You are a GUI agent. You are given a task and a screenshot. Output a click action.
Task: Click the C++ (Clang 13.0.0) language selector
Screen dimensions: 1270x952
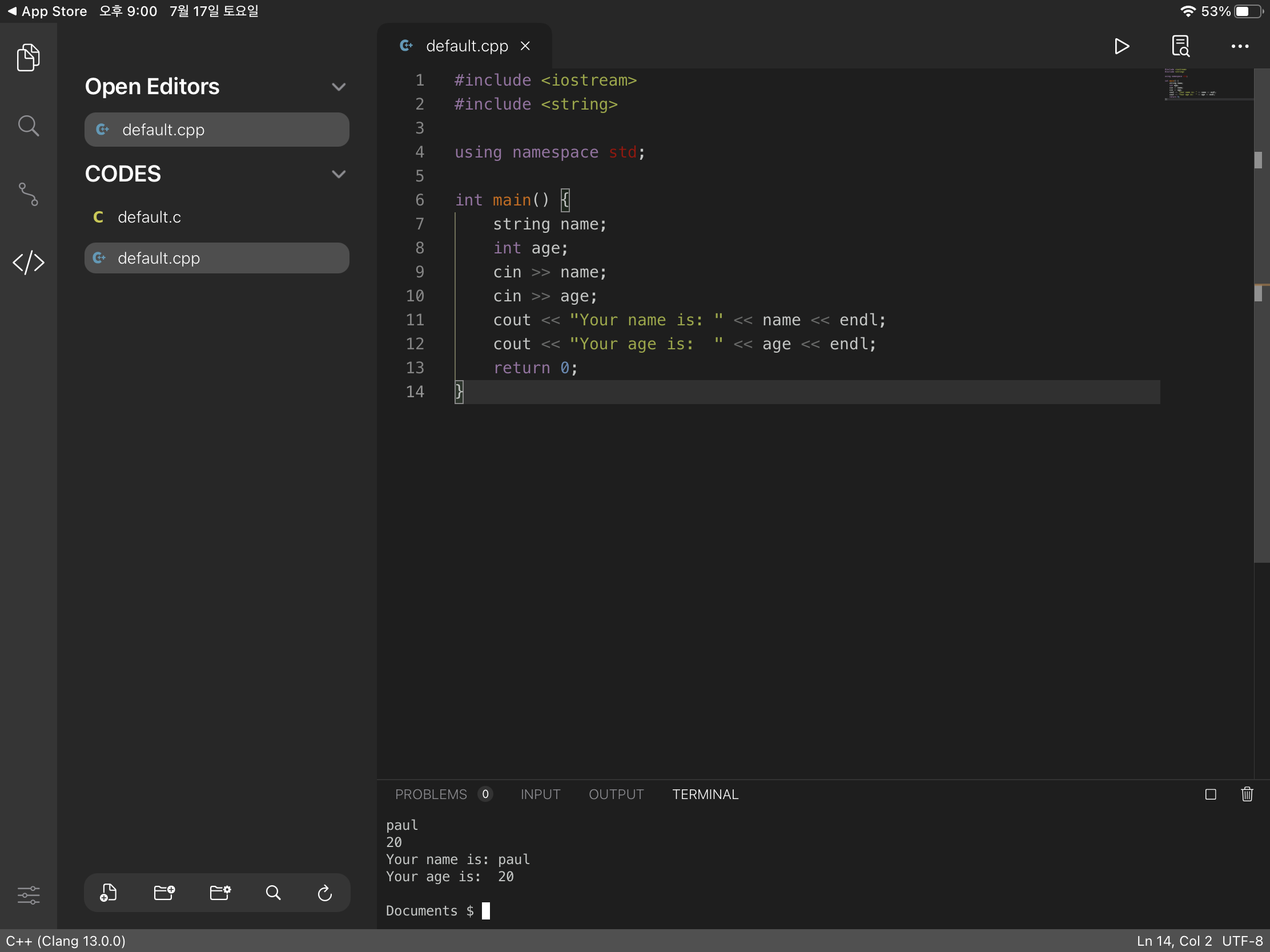pyautogui.click(x=66, y=941)
